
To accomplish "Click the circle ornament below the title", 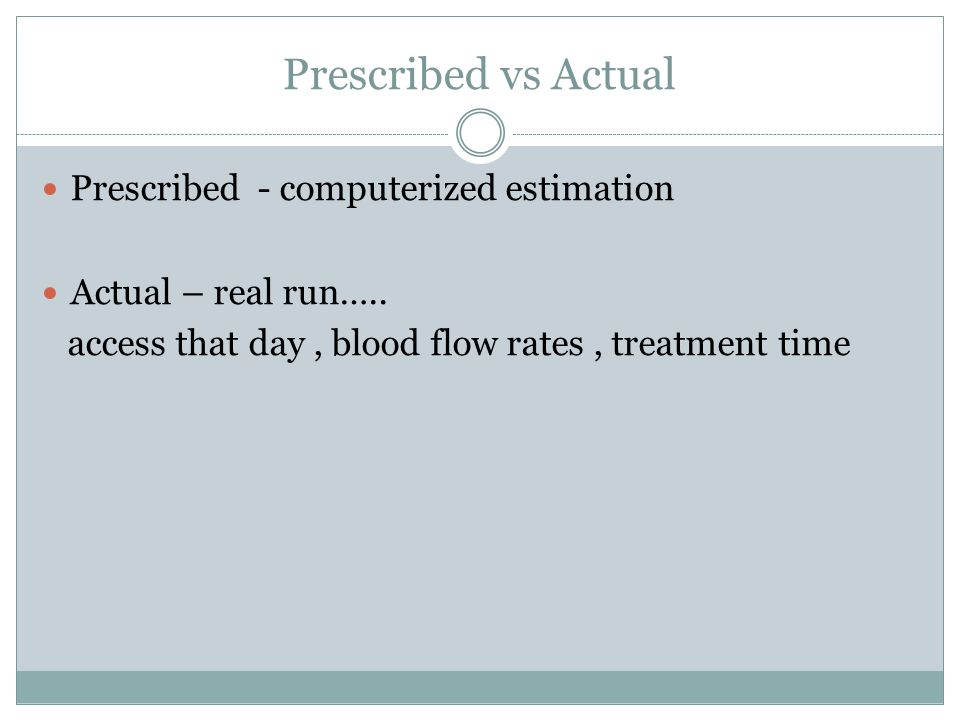I will coord(481,133).
